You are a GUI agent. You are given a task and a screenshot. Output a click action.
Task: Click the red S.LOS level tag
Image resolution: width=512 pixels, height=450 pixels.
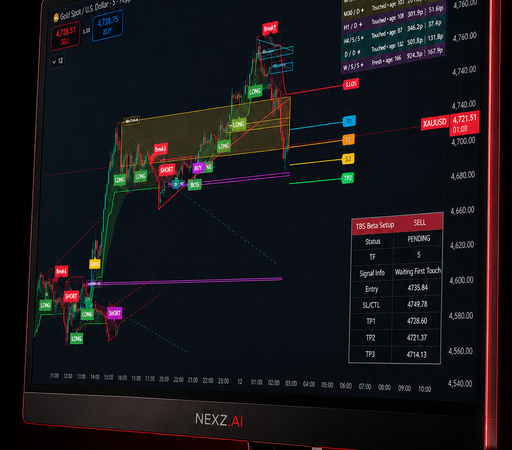pyautogui.click(x=351, y=84)
